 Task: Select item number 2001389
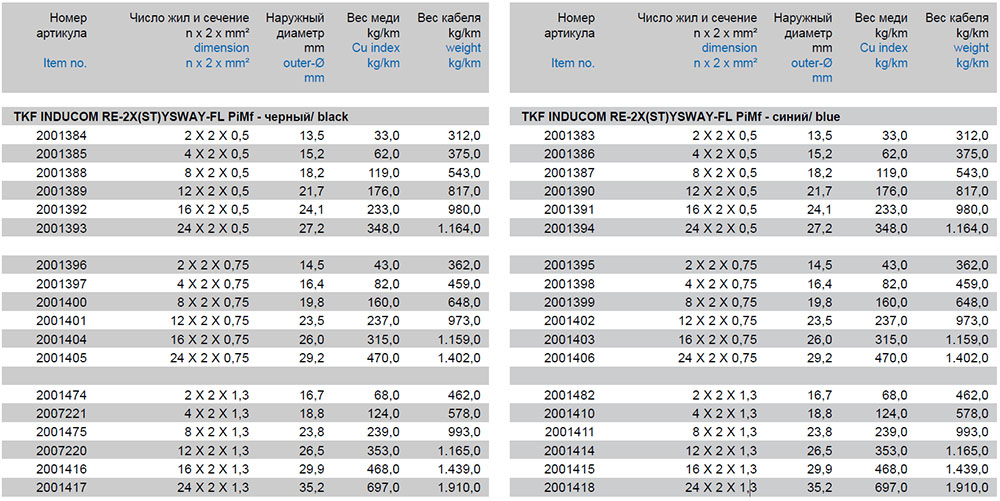pyautogui.click(x=61, y=191)
